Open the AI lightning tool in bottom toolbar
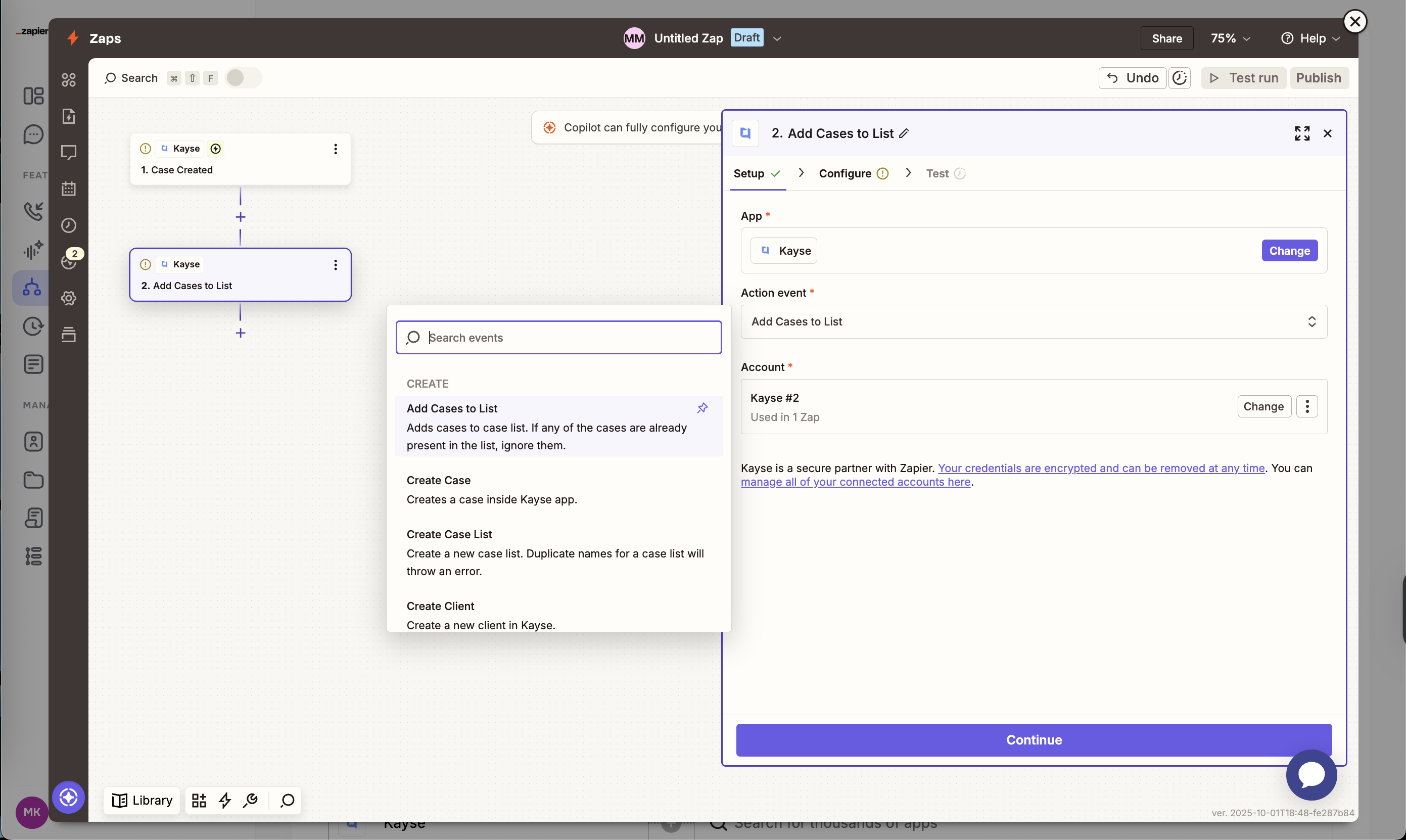Image resolution: width=1406 pixels, height=840 pixels. pos(225,801)
